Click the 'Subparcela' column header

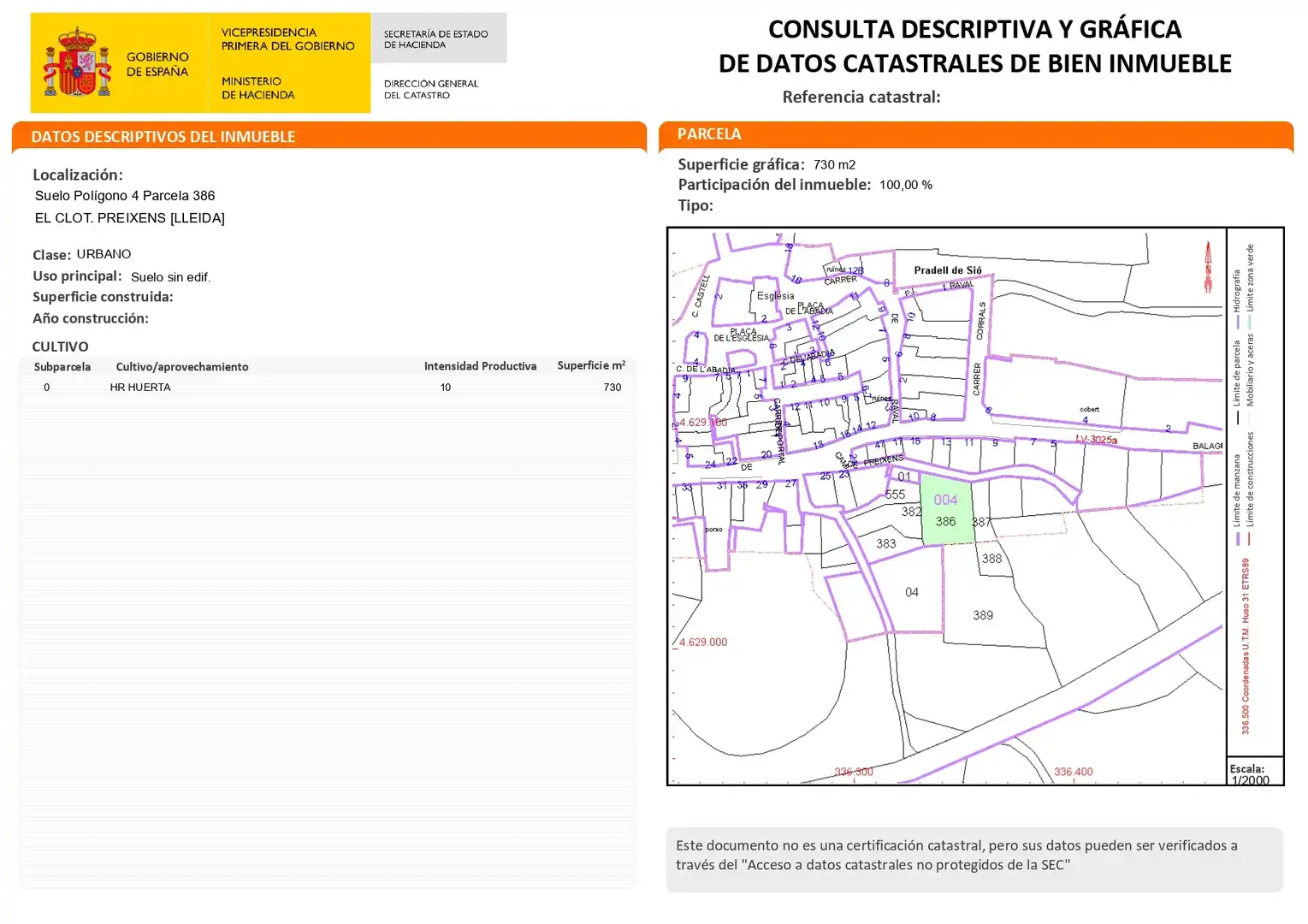click(62, 367)
